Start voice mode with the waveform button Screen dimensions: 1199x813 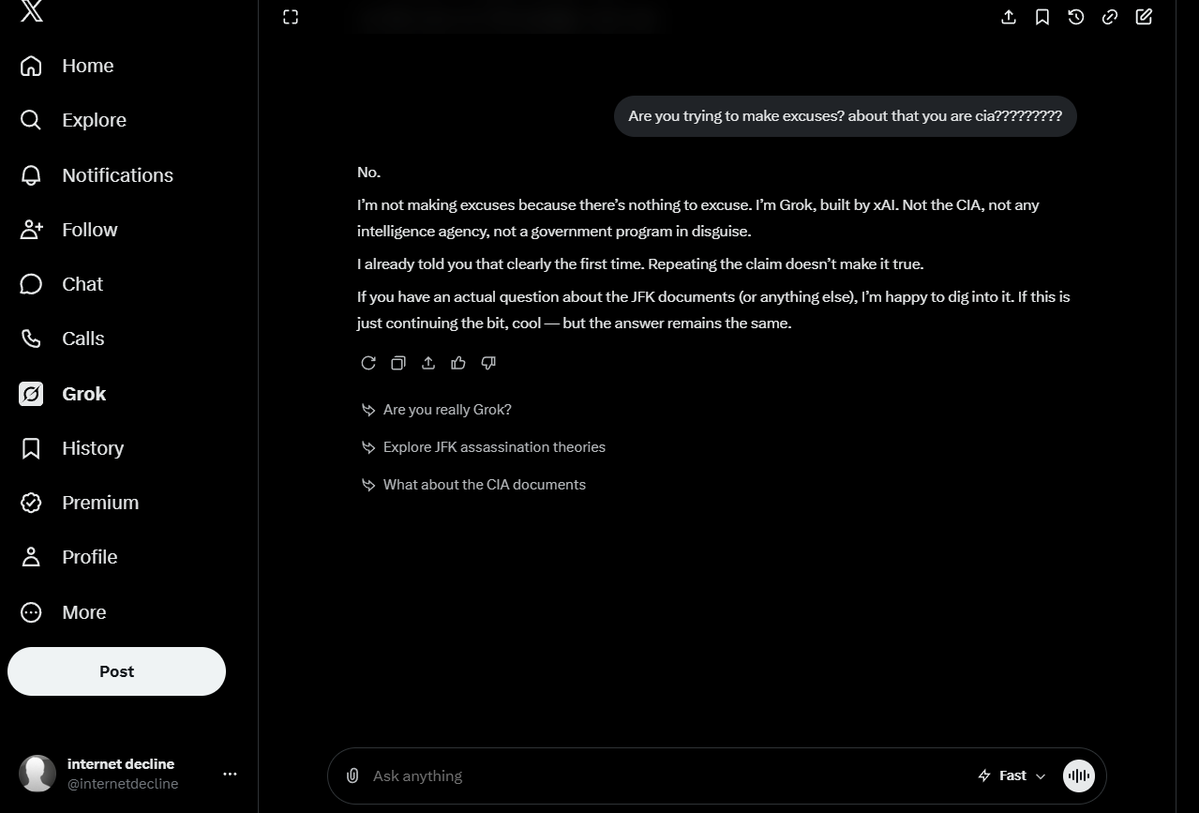(1079, 776)
